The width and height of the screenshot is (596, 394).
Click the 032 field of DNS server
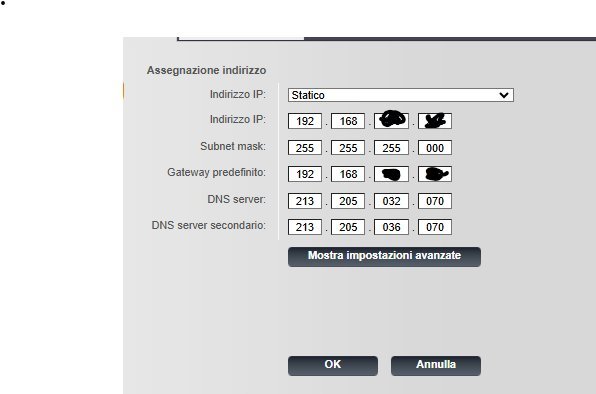392,201
